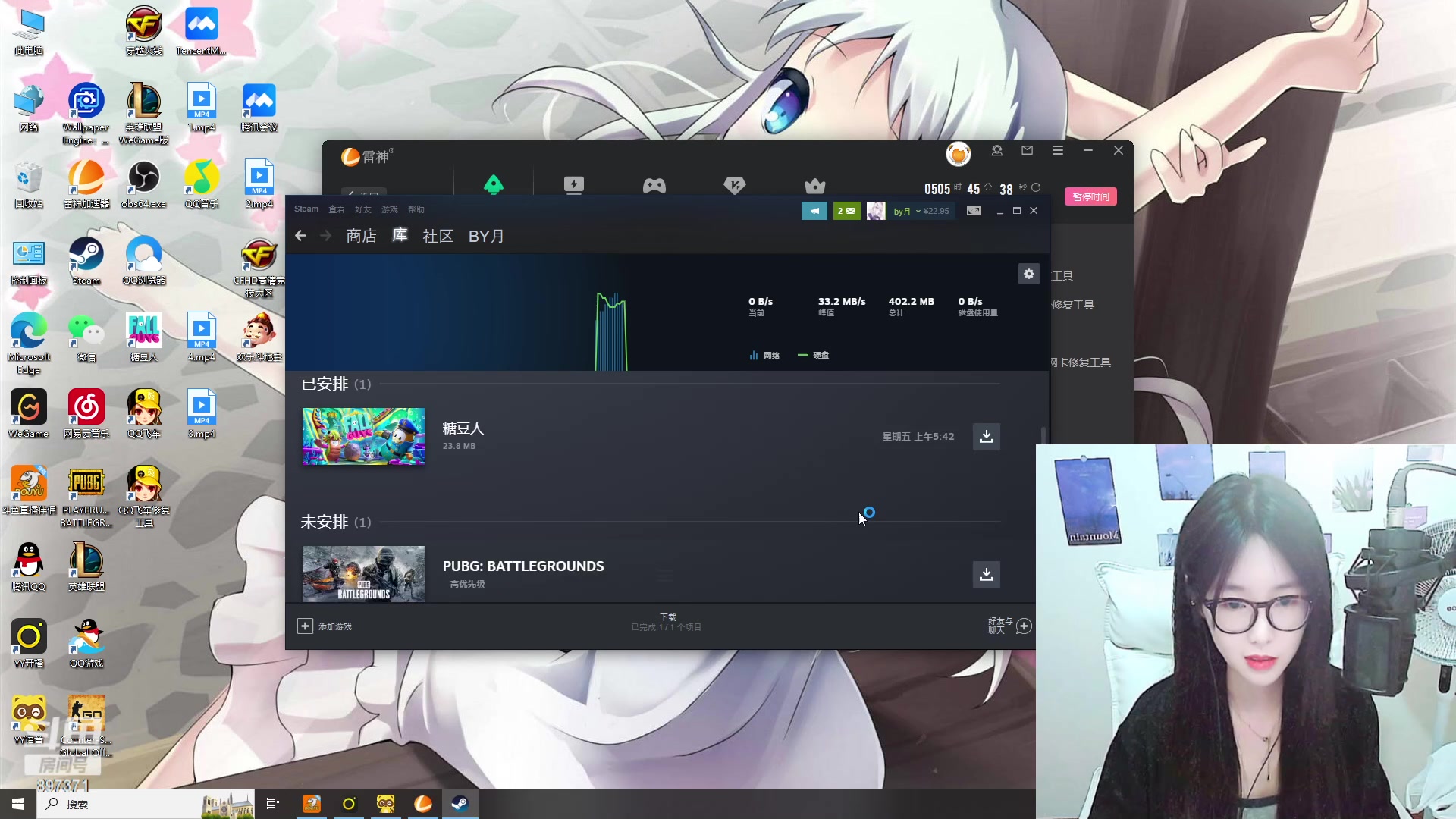The height and width of the screenshot is (819, 1456).
Task: Click the 雷神 rocket accelerate tab icon
Action: tap(494, 184)
